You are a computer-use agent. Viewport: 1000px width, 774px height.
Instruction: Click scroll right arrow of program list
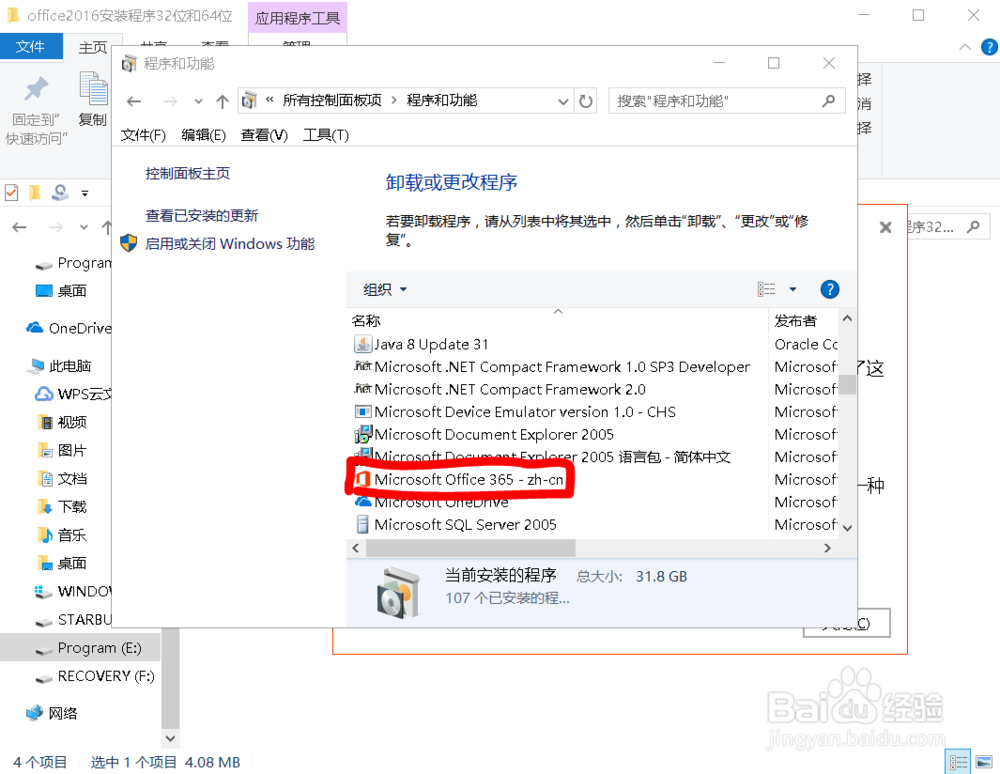click(x=827, y=548)
